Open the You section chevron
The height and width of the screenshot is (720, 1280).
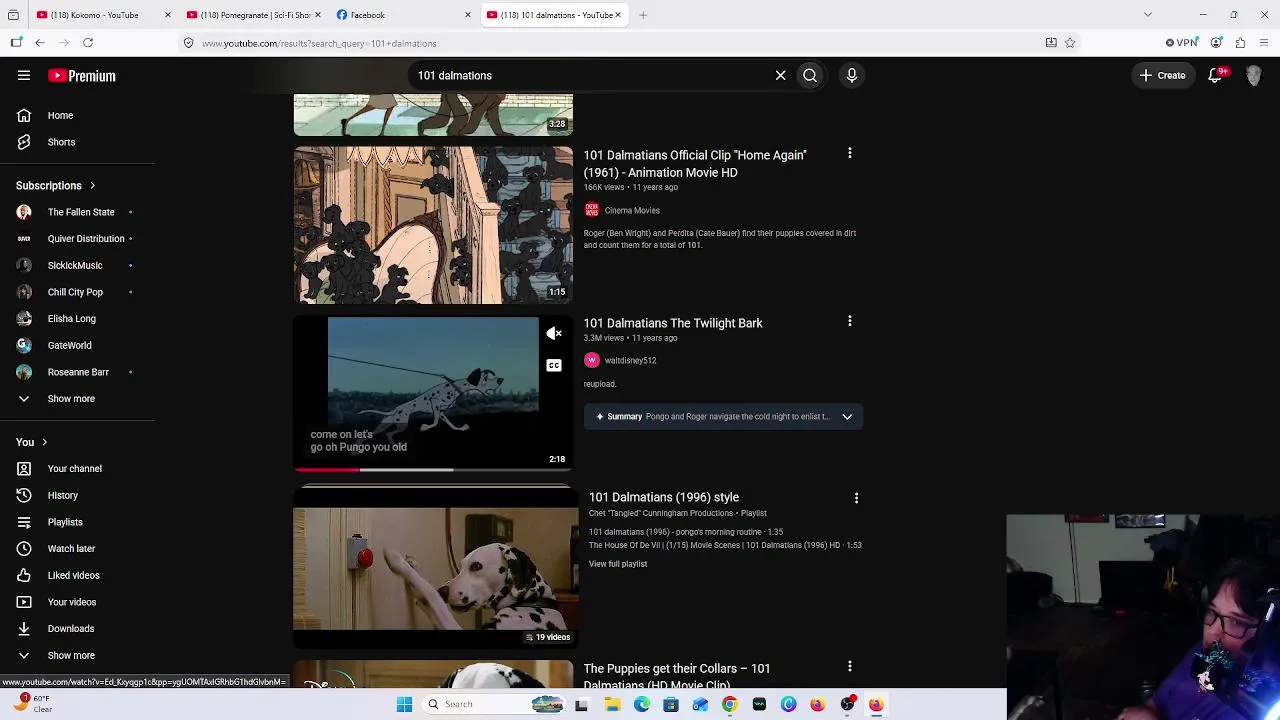point(44,442)
